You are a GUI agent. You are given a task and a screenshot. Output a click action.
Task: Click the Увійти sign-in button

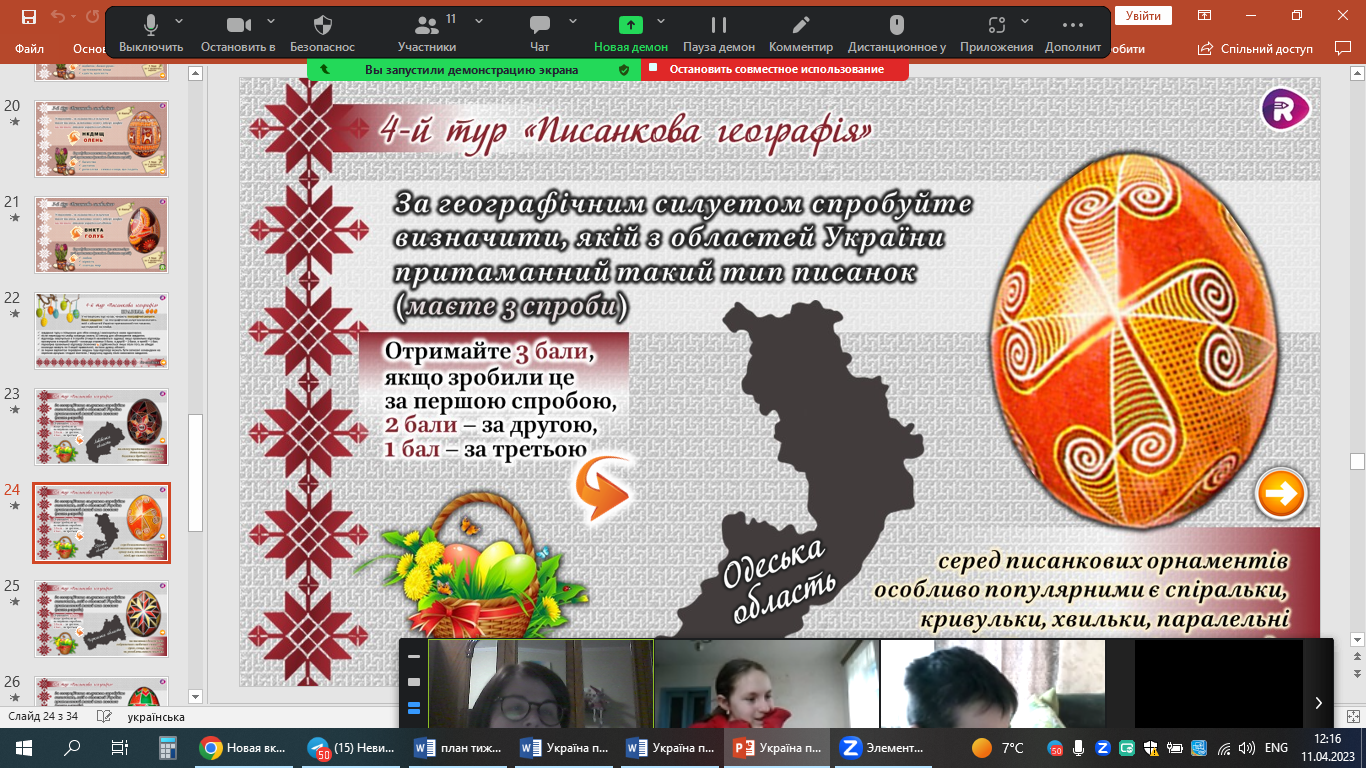click(1142, 15)
